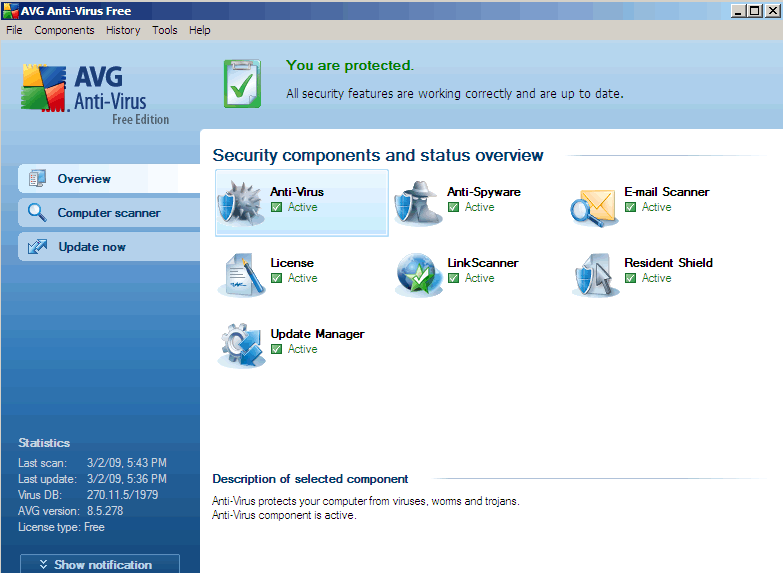Viewport: 783px width, 573px height.
Task: Open the Resident Shield icon
Action: coord(595,275)
